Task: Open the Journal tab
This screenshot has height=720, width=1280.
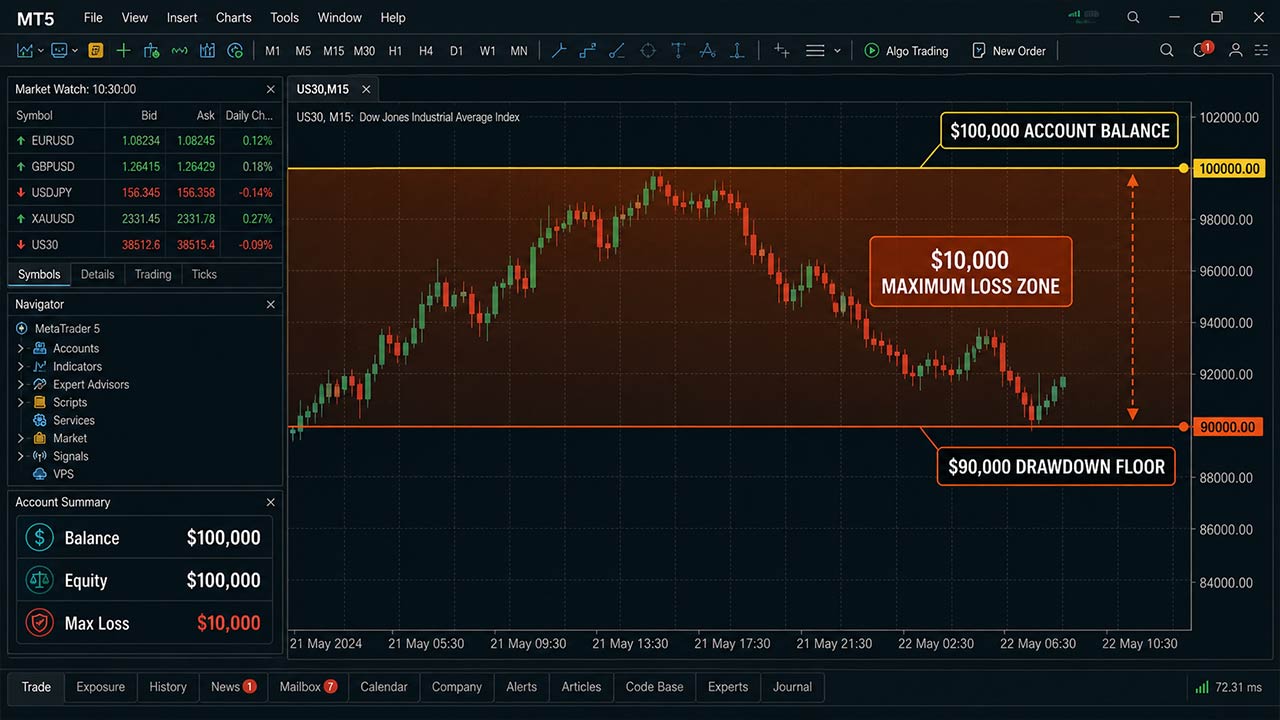Action: tap(792, 687)
